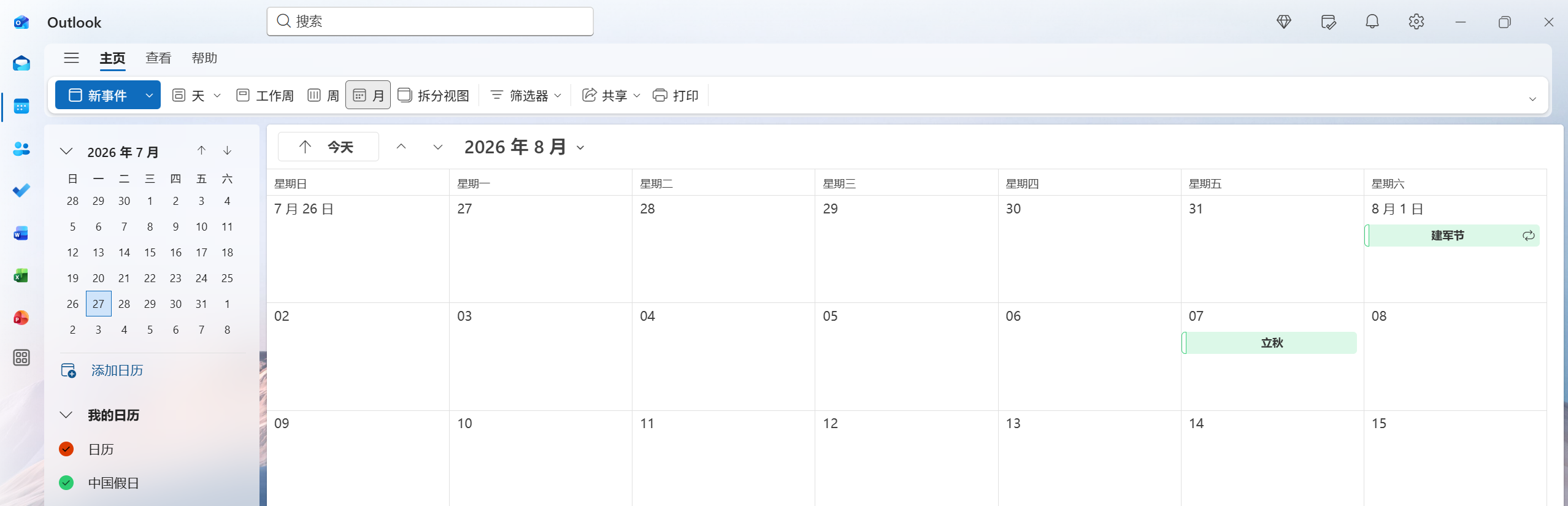Collapse the 我的日历 section
The image size is (1568, 506).
point(66,415)
